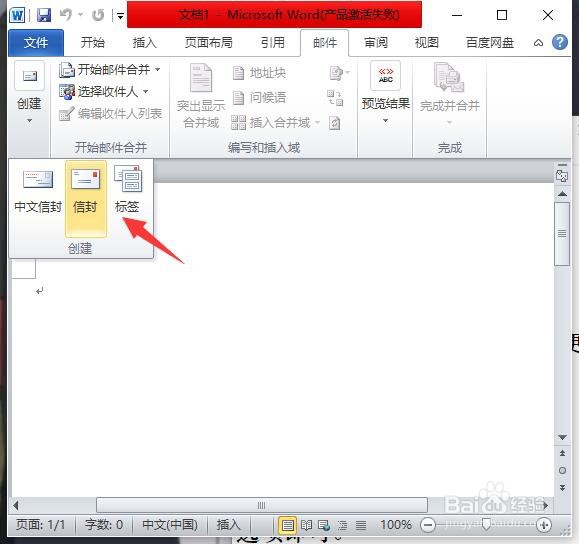The image size is (579, 544).
Task: Open the Customize Quick Access Toolbar dropdown
Action: click(120, 16)
